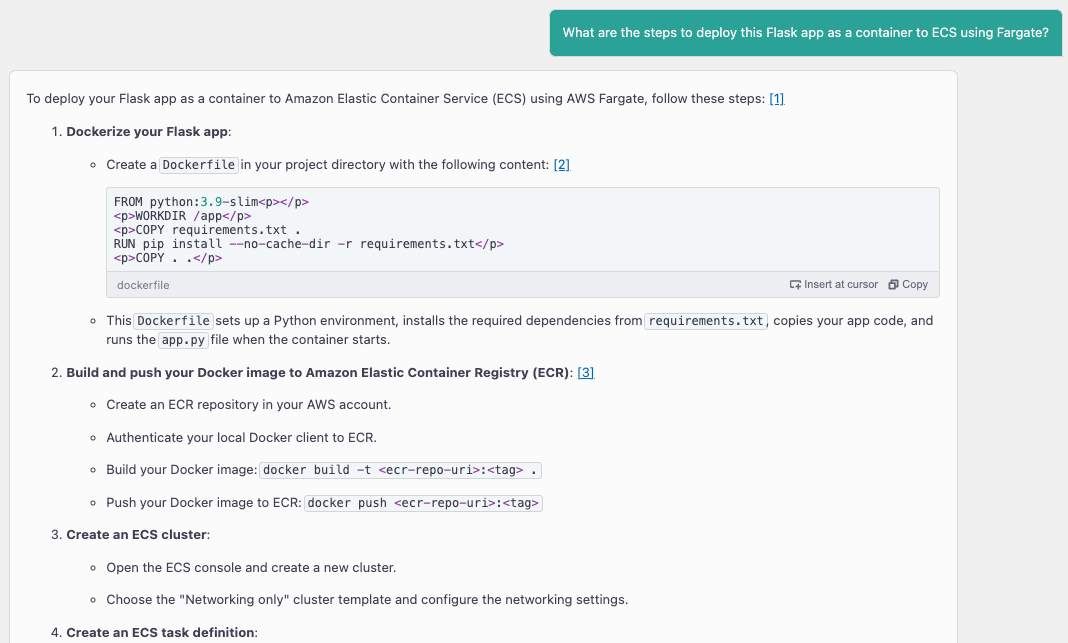This screenshot has width=1068, height=643.
Task: Click the "app.py" inline code snippet
Action: [183, 340]
